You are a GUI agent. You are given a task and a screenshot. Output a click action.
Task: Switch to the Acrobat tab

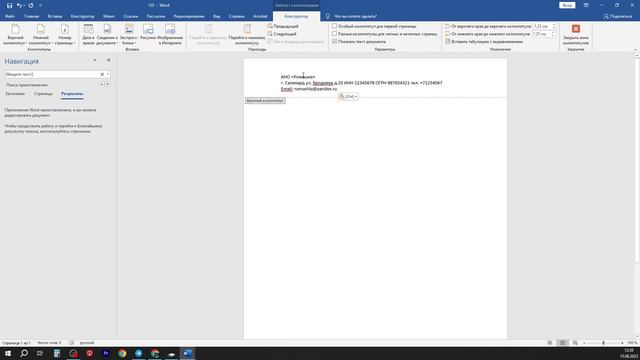click(x=260, y=16)
